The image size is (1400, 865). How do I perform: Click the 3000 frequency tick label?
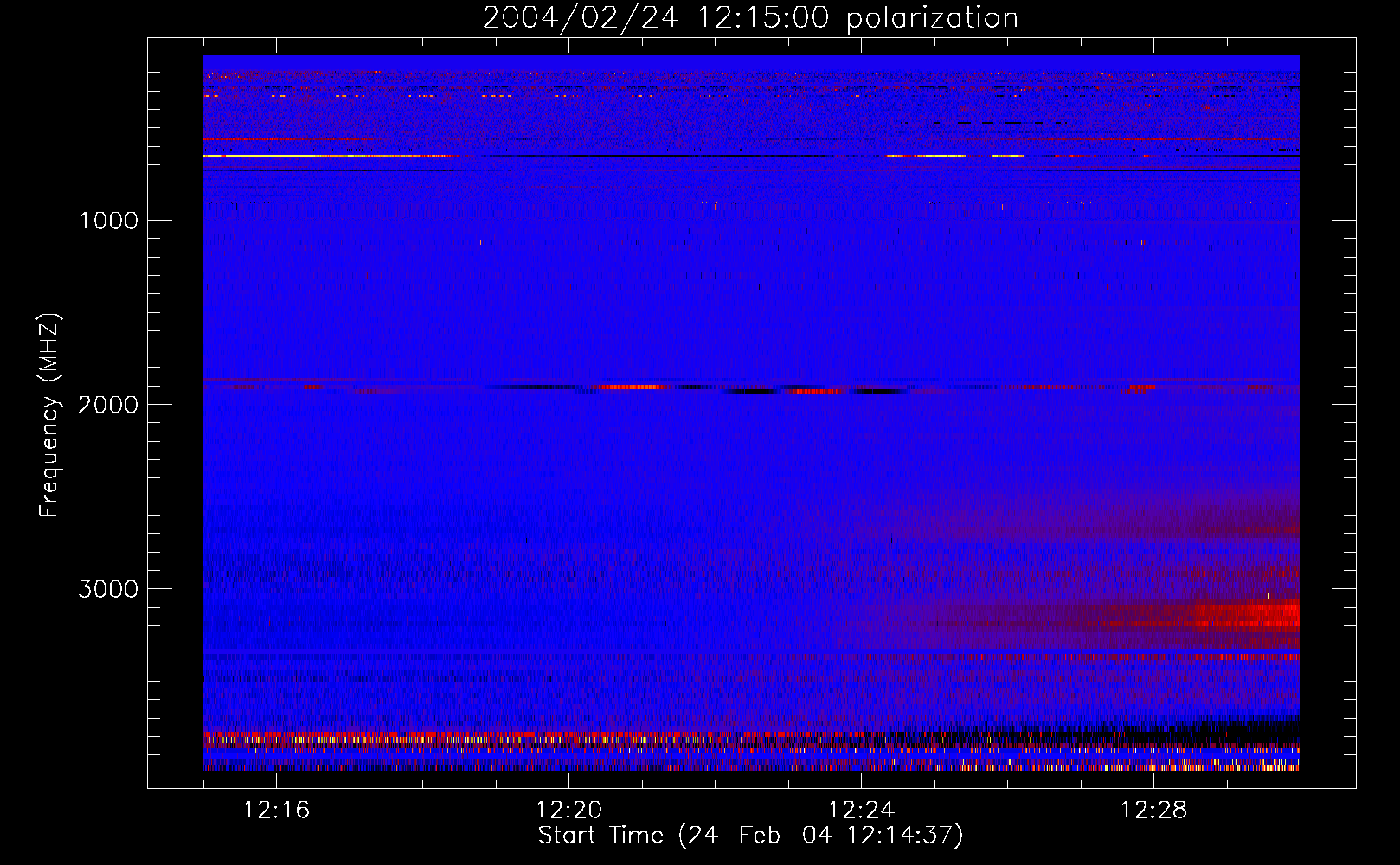pyautogui.click(x=108, y=589)
